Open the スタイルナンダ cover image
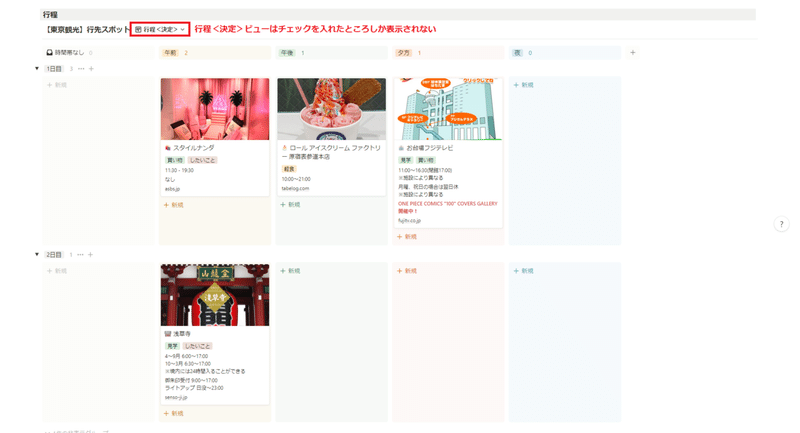 215,109
